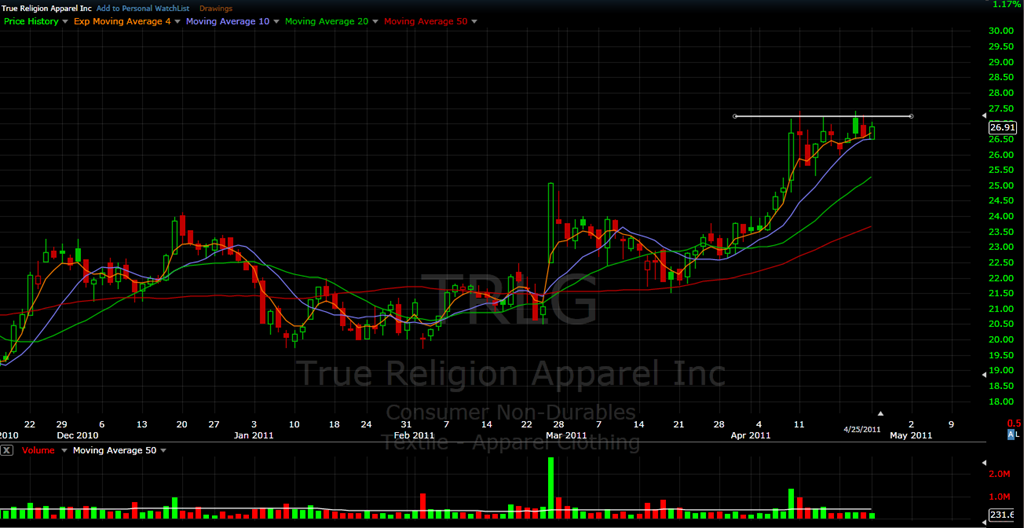Click the 20.00 price axis label

coord(1001,340)
